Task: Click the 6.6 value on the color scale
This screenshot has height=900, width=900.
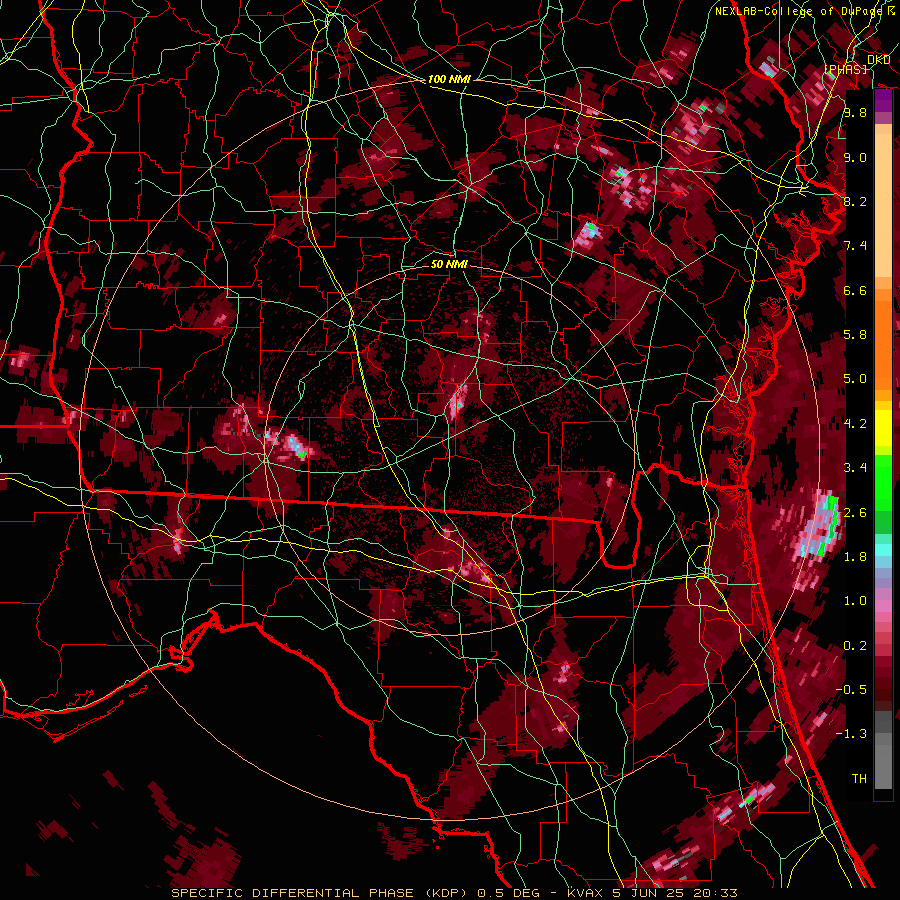Action: click(855, 290)
